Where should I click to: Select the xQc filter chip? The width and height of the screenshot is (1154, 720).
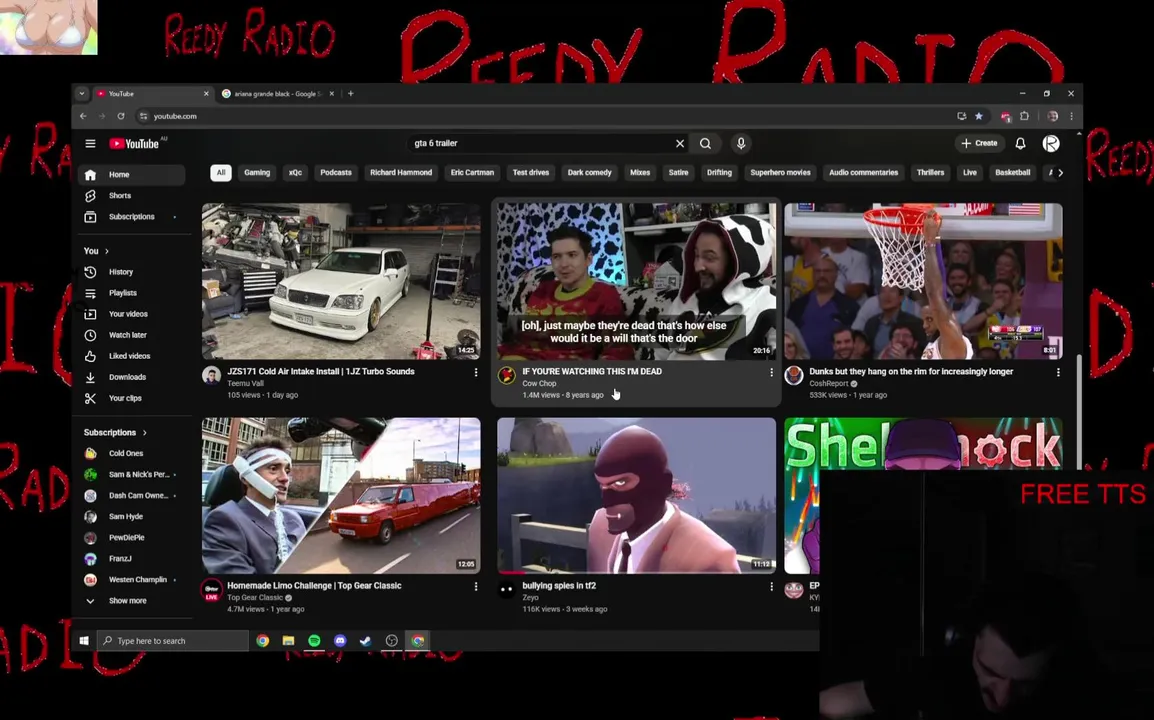295,172
